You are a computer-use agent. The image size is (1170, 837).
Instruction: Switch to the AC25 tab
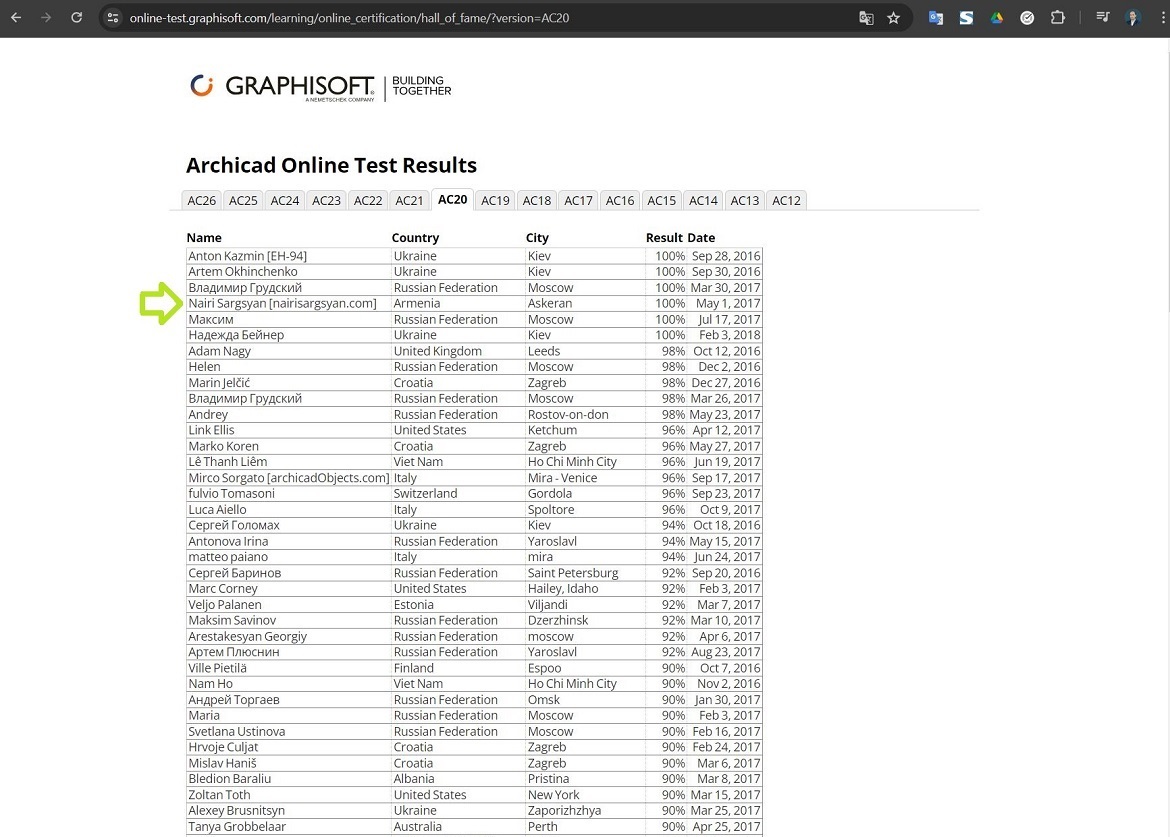coord(243,201)
